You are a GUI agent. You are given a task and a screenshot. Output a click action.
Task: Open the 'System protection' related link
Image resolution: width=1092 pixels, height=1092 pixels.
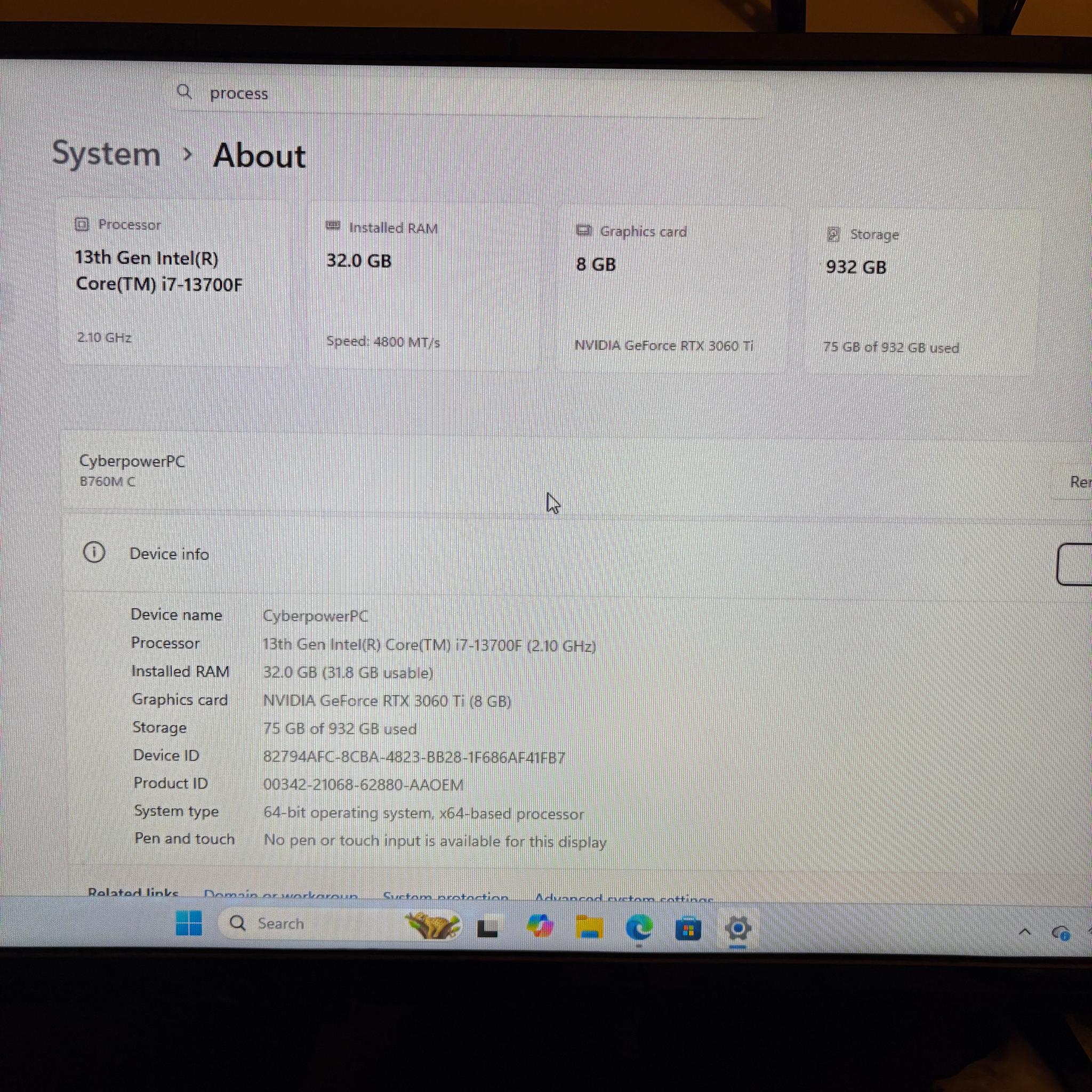(445, 896)
